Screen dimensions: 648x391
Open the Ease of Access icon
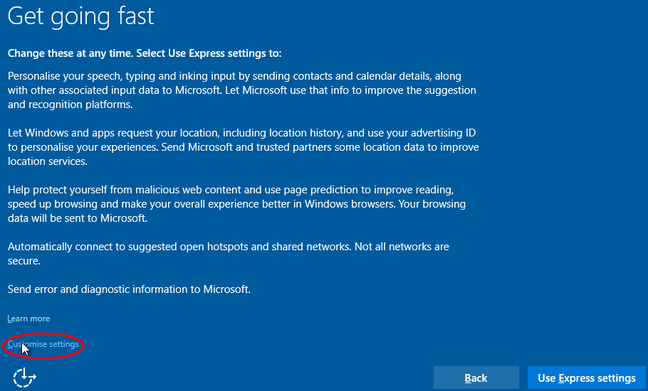(24, 377)
